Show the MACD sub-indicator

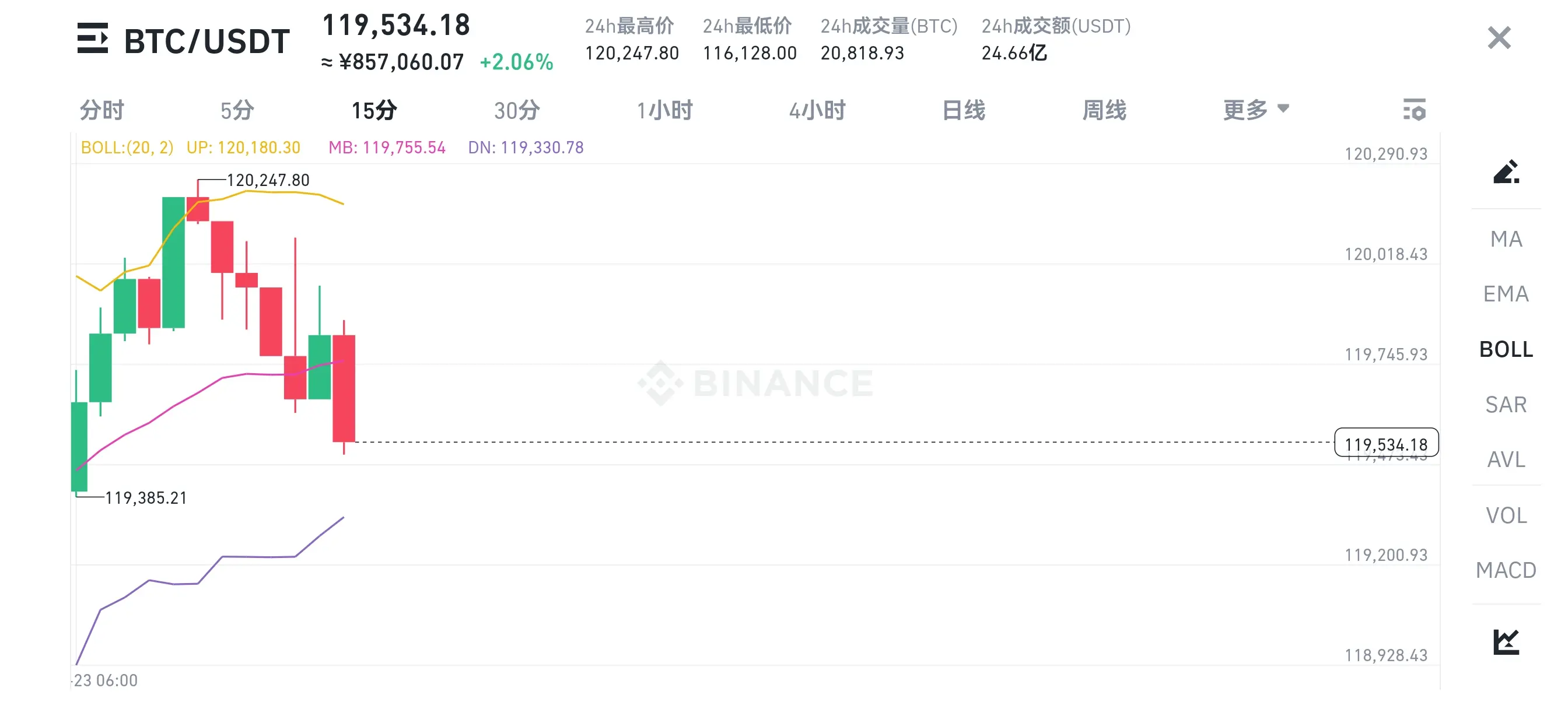(1506, 570)
